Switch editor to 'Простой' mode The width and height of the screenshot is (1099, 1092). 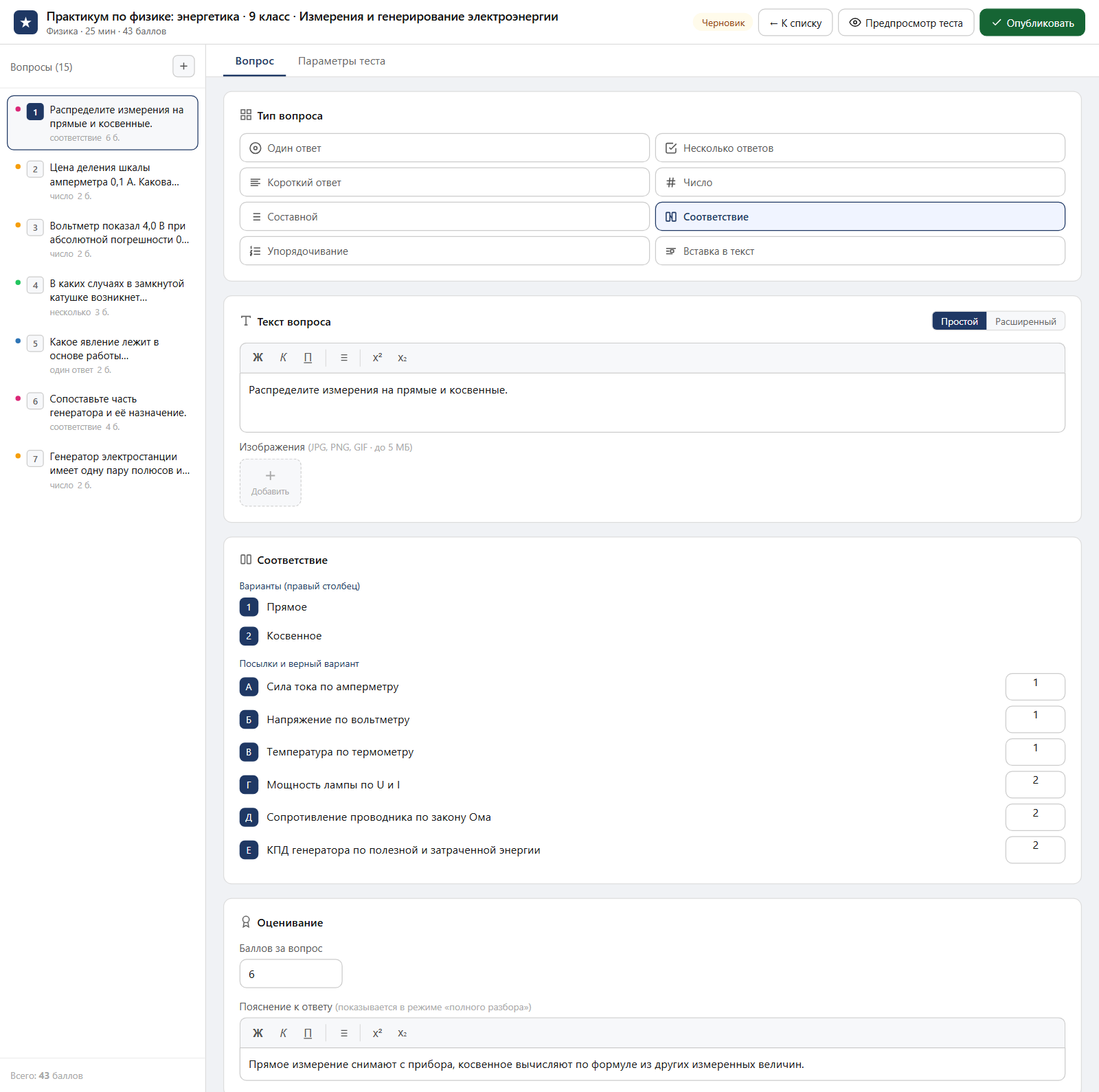point(960,321)
